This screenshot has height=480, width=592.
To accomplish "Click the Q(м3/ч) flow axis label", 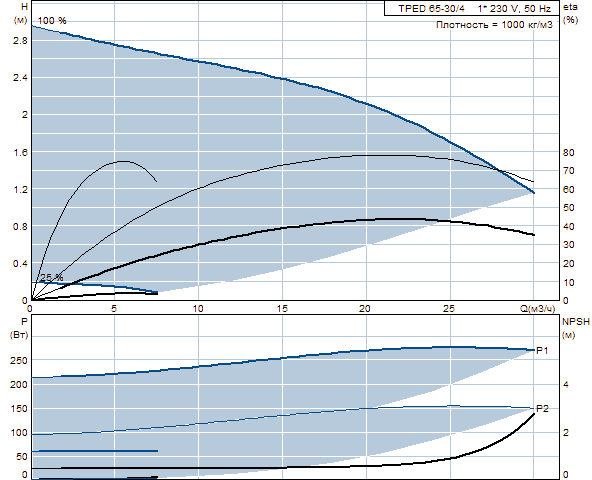I will tap(538, 309).
